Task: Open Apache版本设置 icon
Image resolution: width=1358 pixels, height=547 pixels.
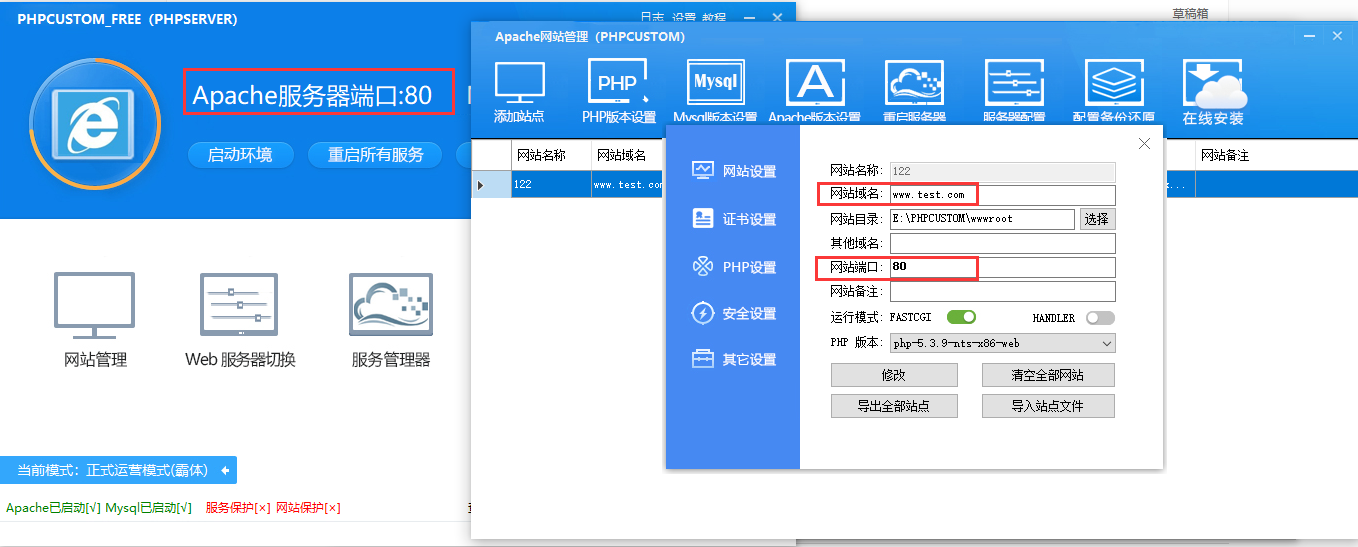Action: 814,83
